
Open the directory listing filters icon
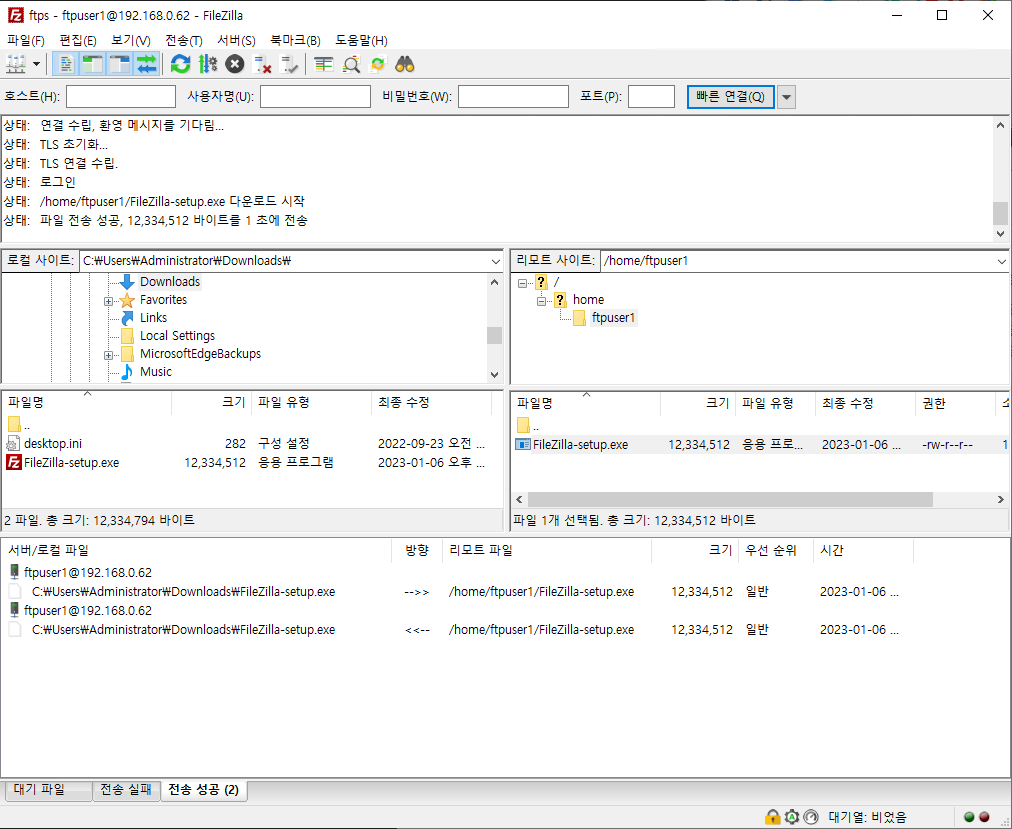[323, 64]
